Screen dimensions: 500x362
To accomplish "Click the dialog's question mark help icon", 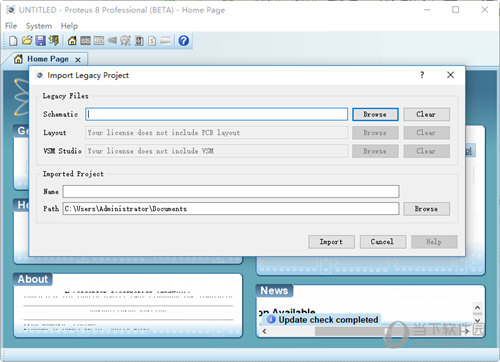I will (422, 75).
